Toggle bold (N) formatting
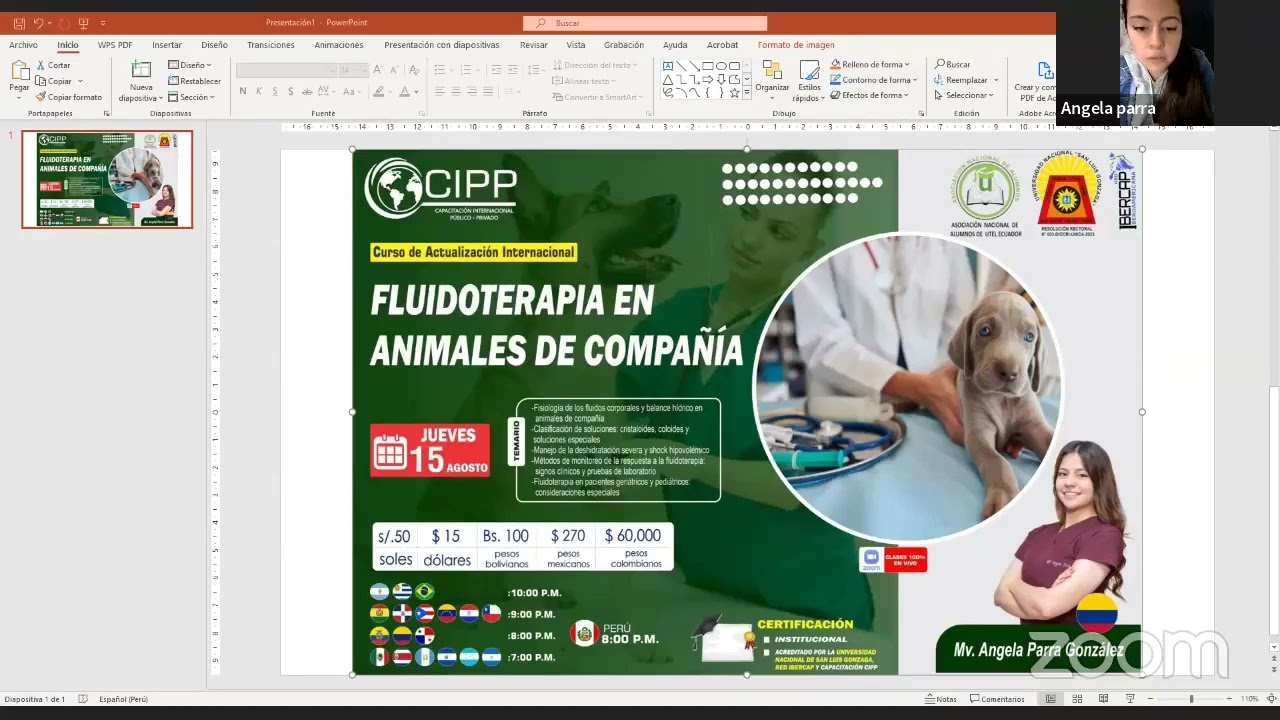Viewport: 1280px width, 720px height. tap(243, 91)
